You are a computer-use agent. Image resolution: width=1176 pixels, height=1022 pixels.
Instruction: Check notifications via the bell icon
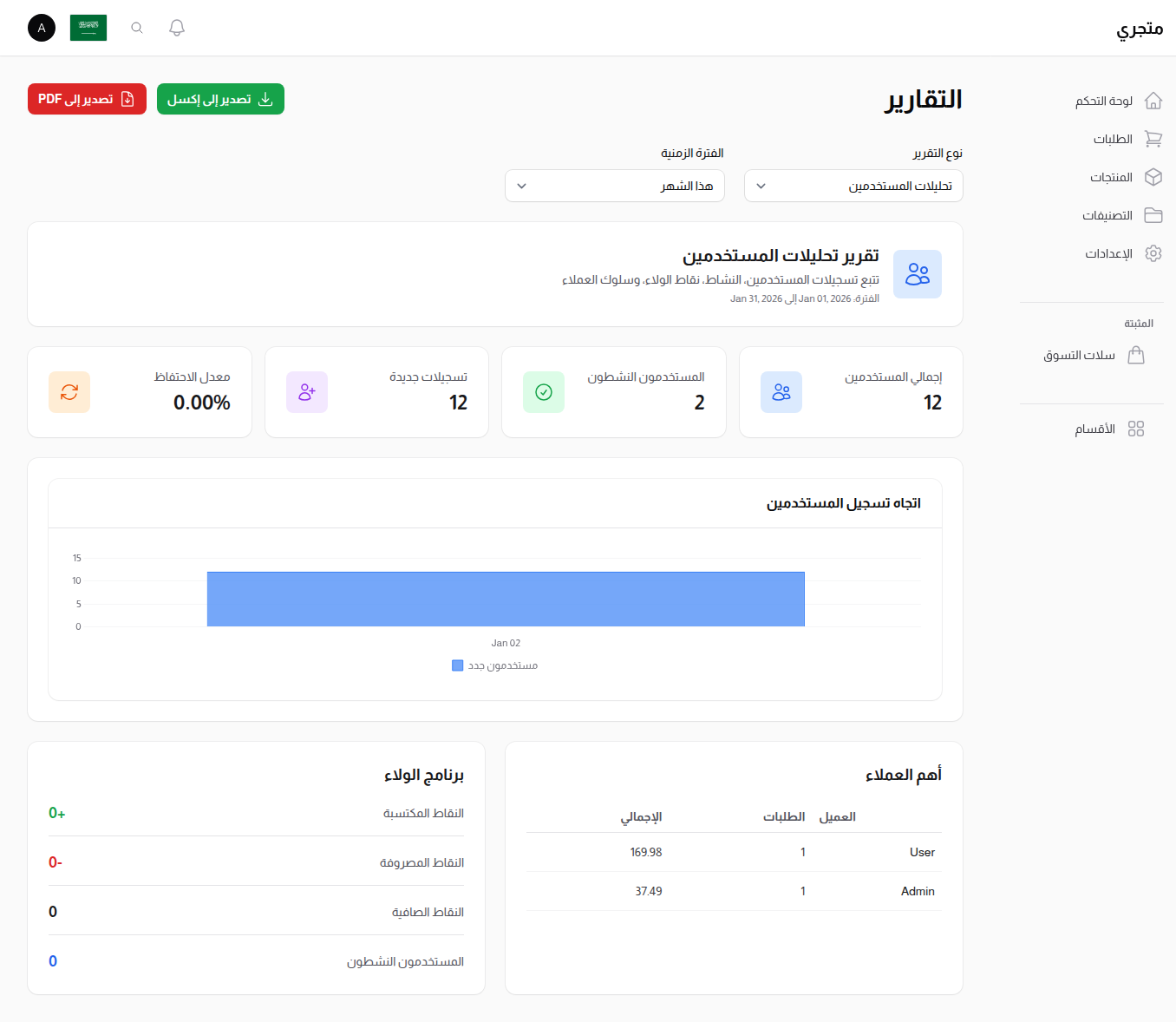[176, 27]
